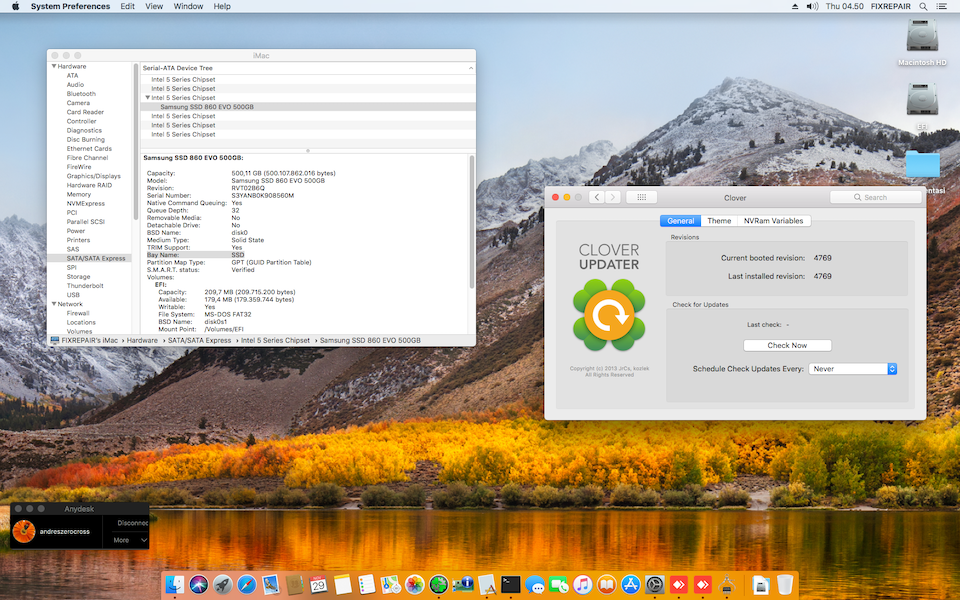Open Notes from the dock
This screenshot has height=600, width=960.
(342, 584)
